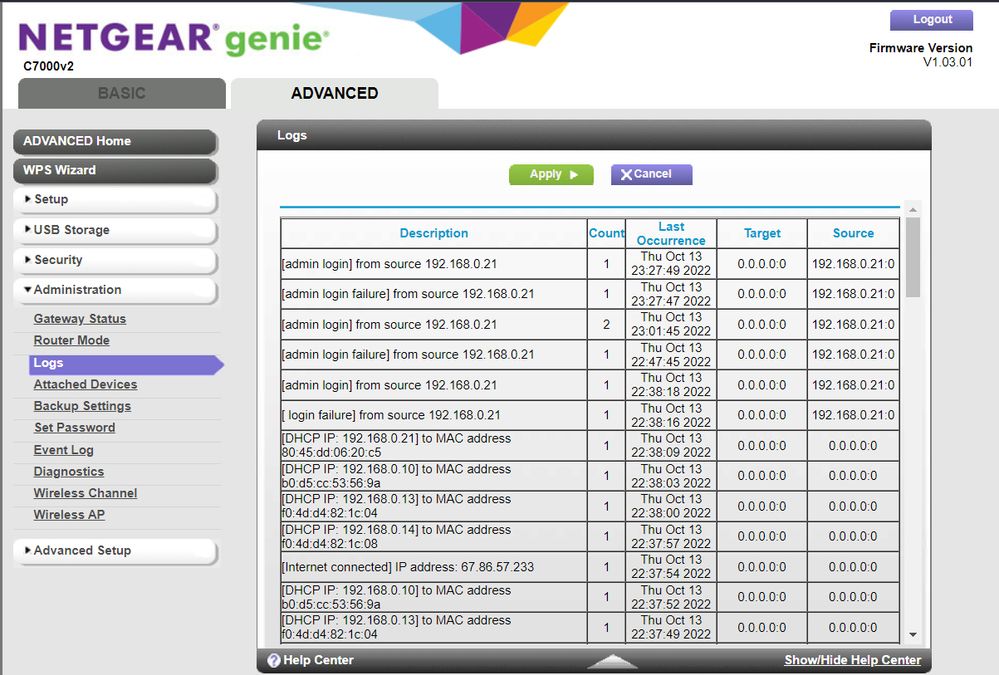
Task: Select the ADVANCED tab
Action: click(334, 93)
